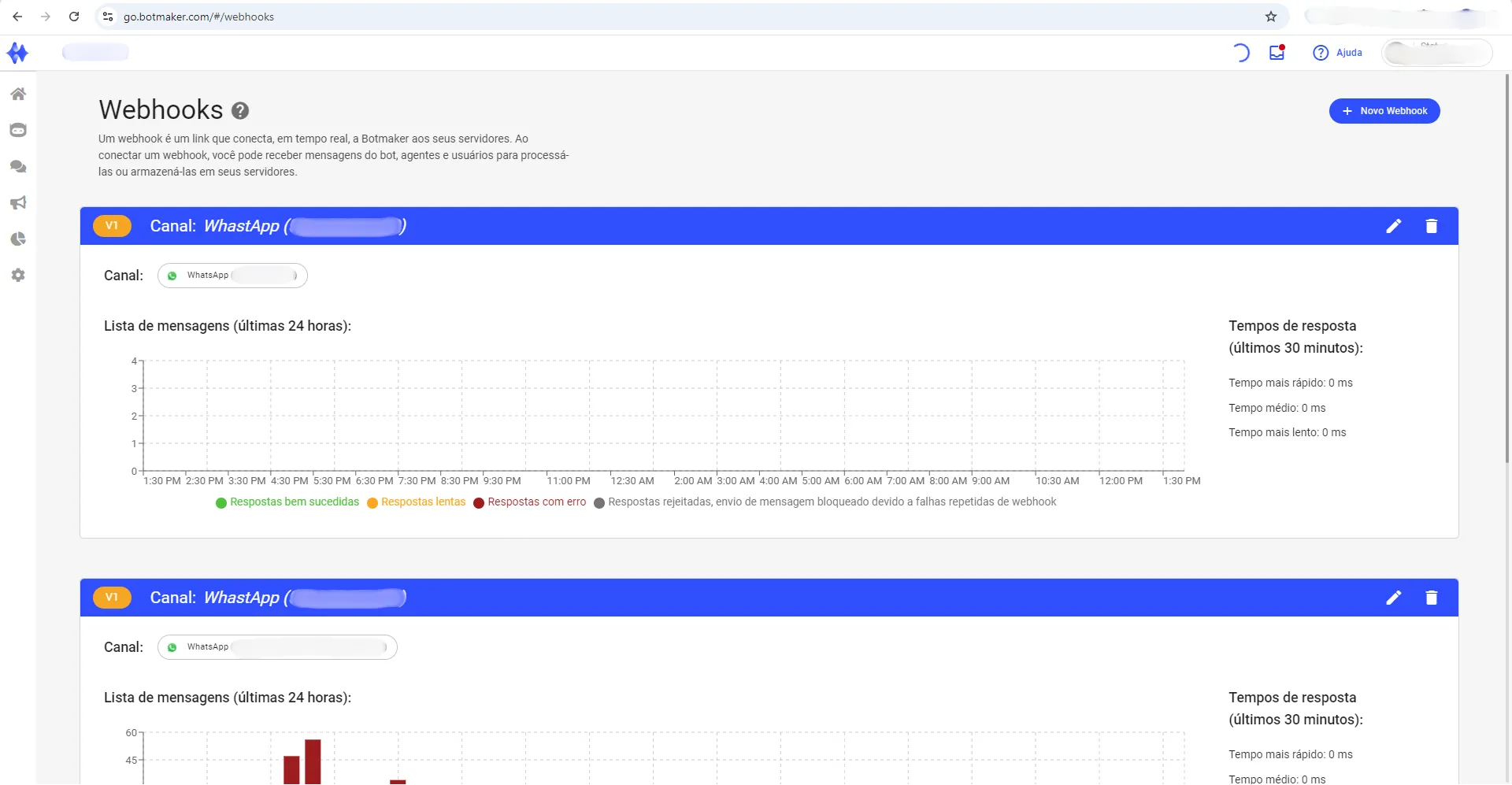Click the WhatsApp channel chip in first webhook
This screenshot has width=1512, height=785.
232,276
